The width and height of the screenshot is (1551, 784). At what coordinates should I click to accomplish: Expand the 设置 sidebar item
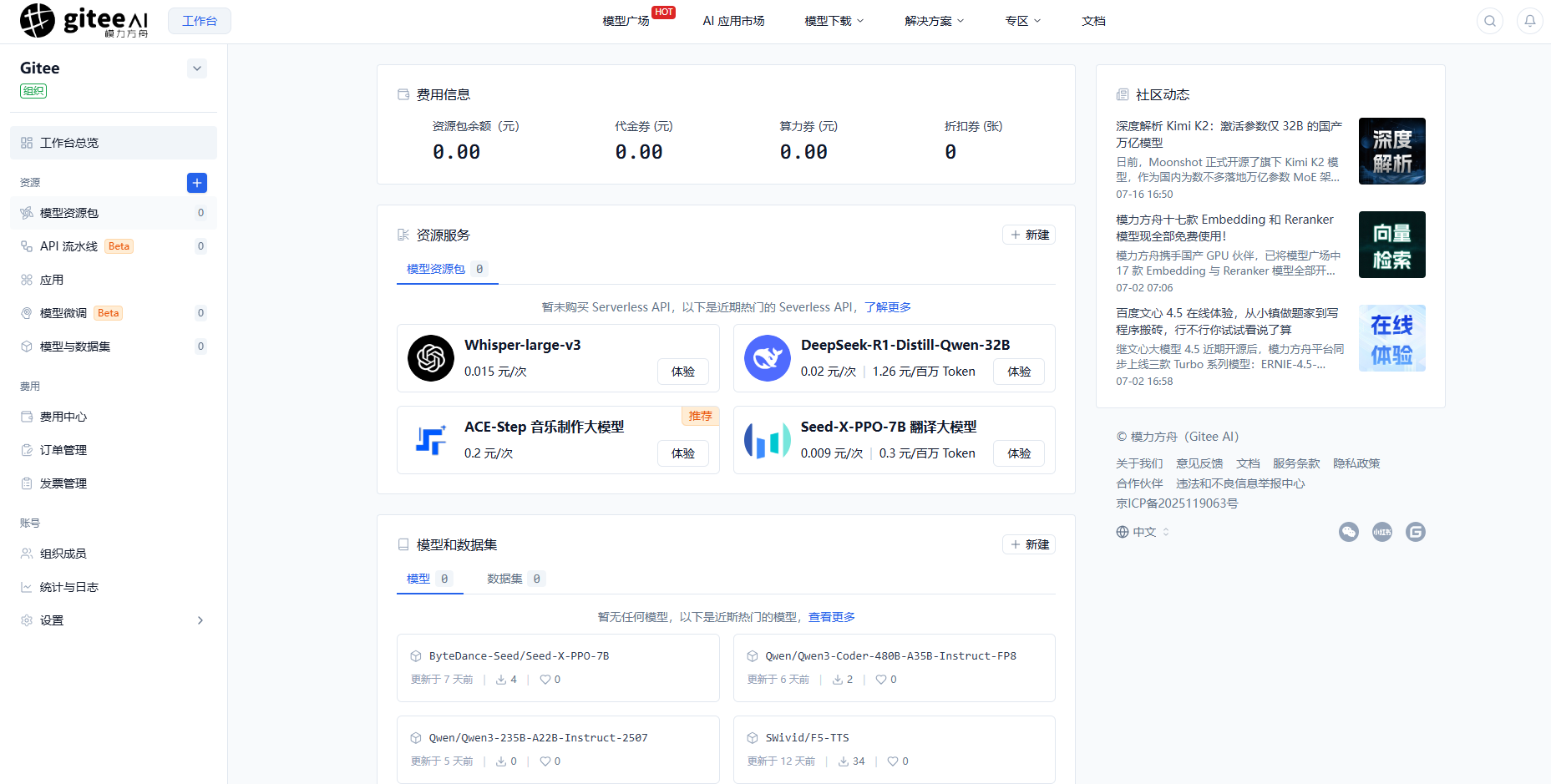coord(114,620)
